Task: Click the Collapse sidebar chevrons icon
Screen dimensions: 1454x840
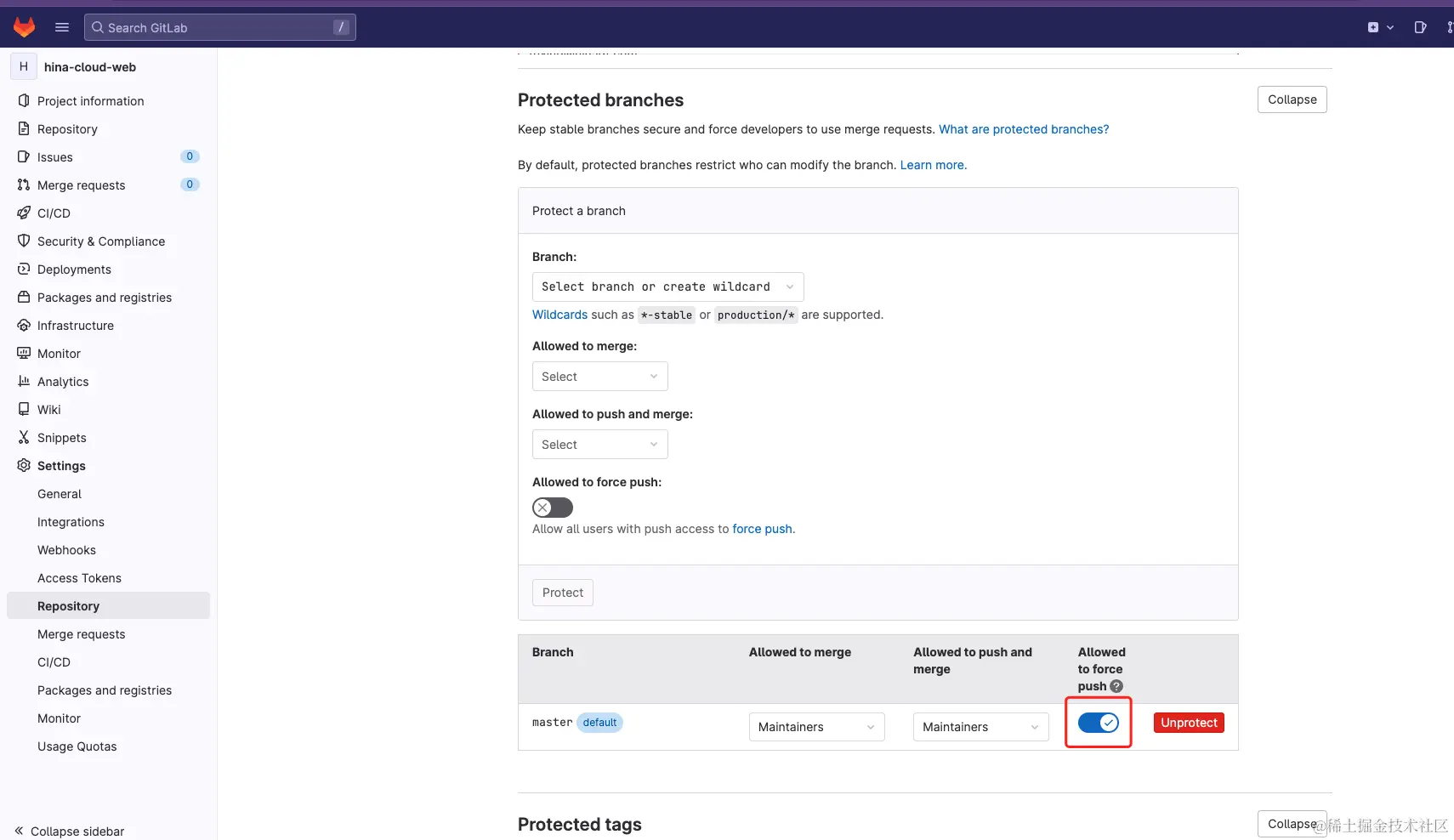Action: [x=19, y=831]
